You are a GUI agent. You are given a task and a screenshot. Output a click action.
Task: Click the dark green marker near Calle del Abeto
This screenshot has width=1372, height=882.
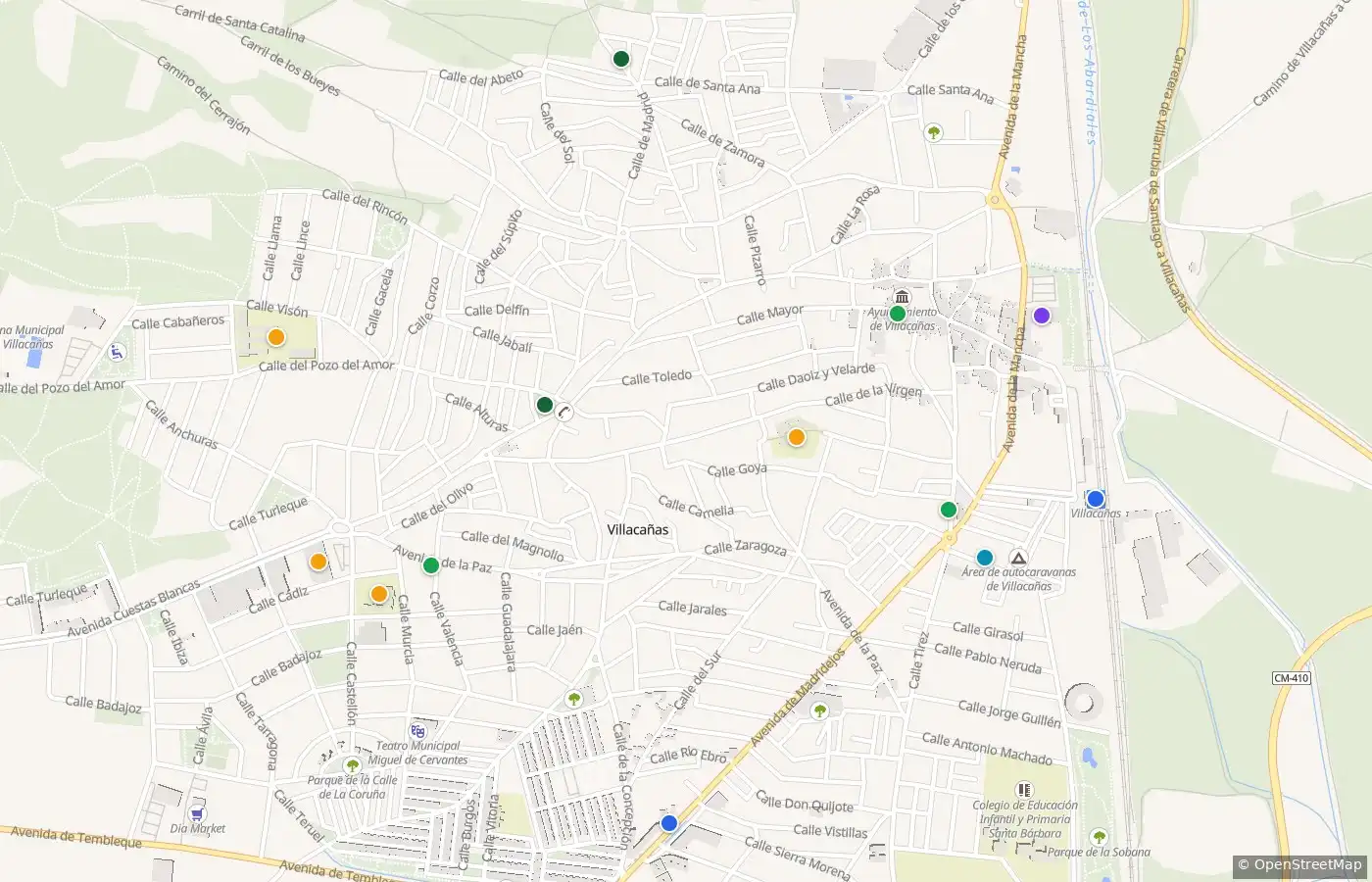point(620,59)
